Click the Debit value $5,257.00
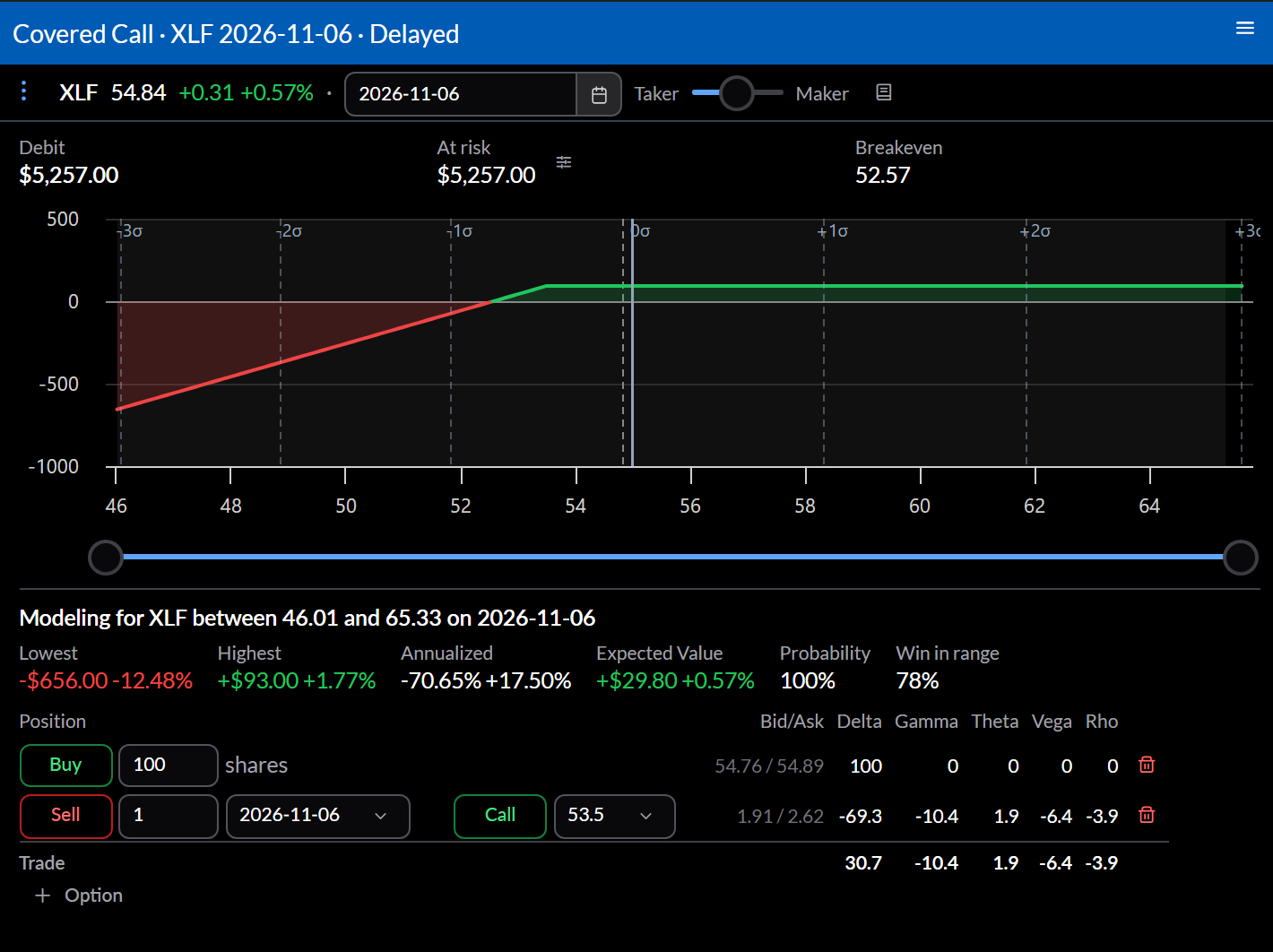Viewport: 1273px width, 952px height. tap(69, 175)
